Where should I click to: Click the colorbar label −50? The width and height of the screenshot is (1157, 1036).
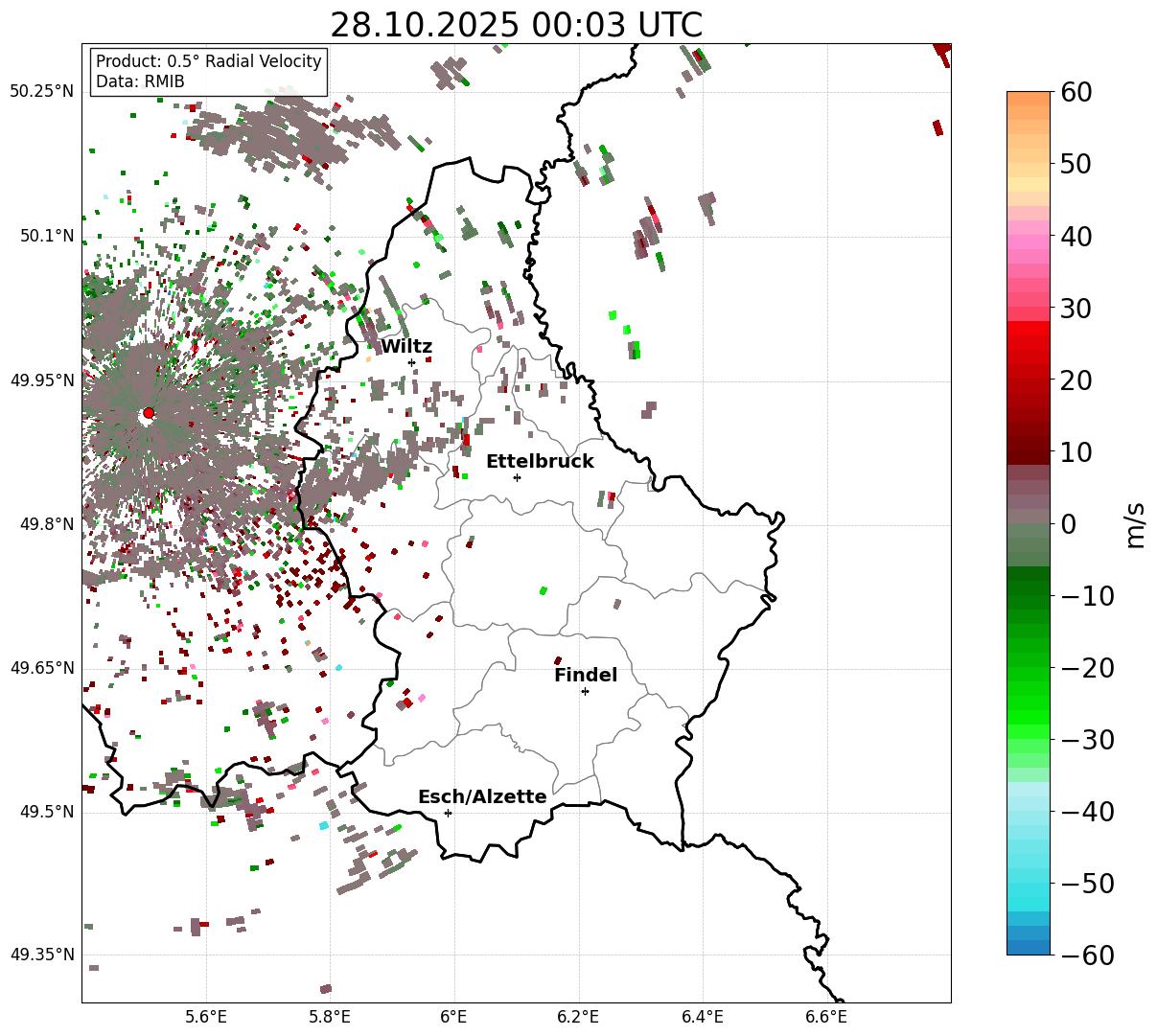[x=1087, y=883]
